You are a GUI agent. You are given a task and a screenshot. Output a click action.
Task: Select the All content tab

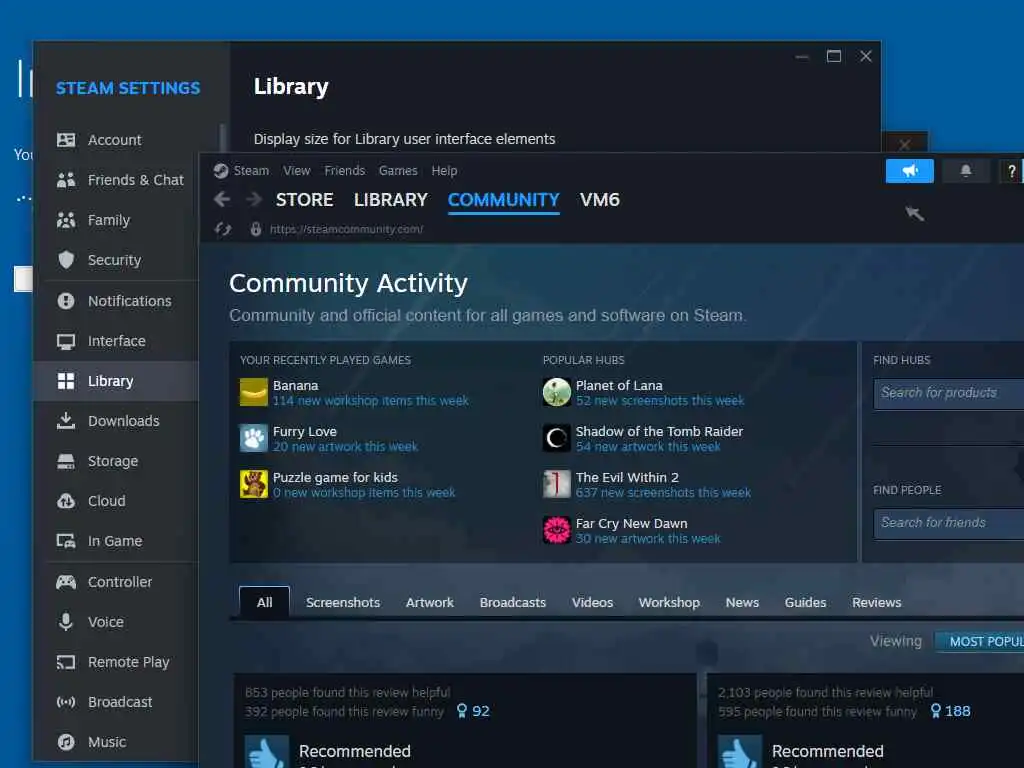click(x=264, y=602)
